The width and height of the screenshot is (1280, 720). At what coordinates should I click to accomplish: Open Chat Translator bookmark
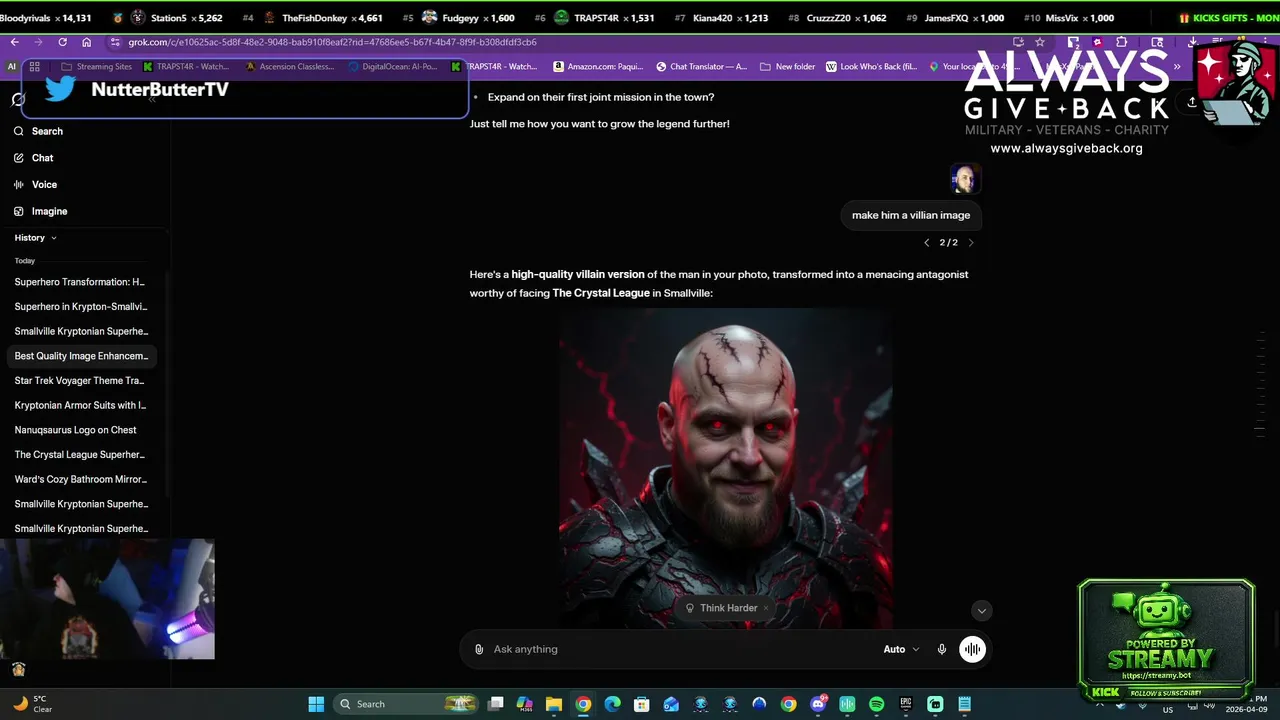[701, 67]
